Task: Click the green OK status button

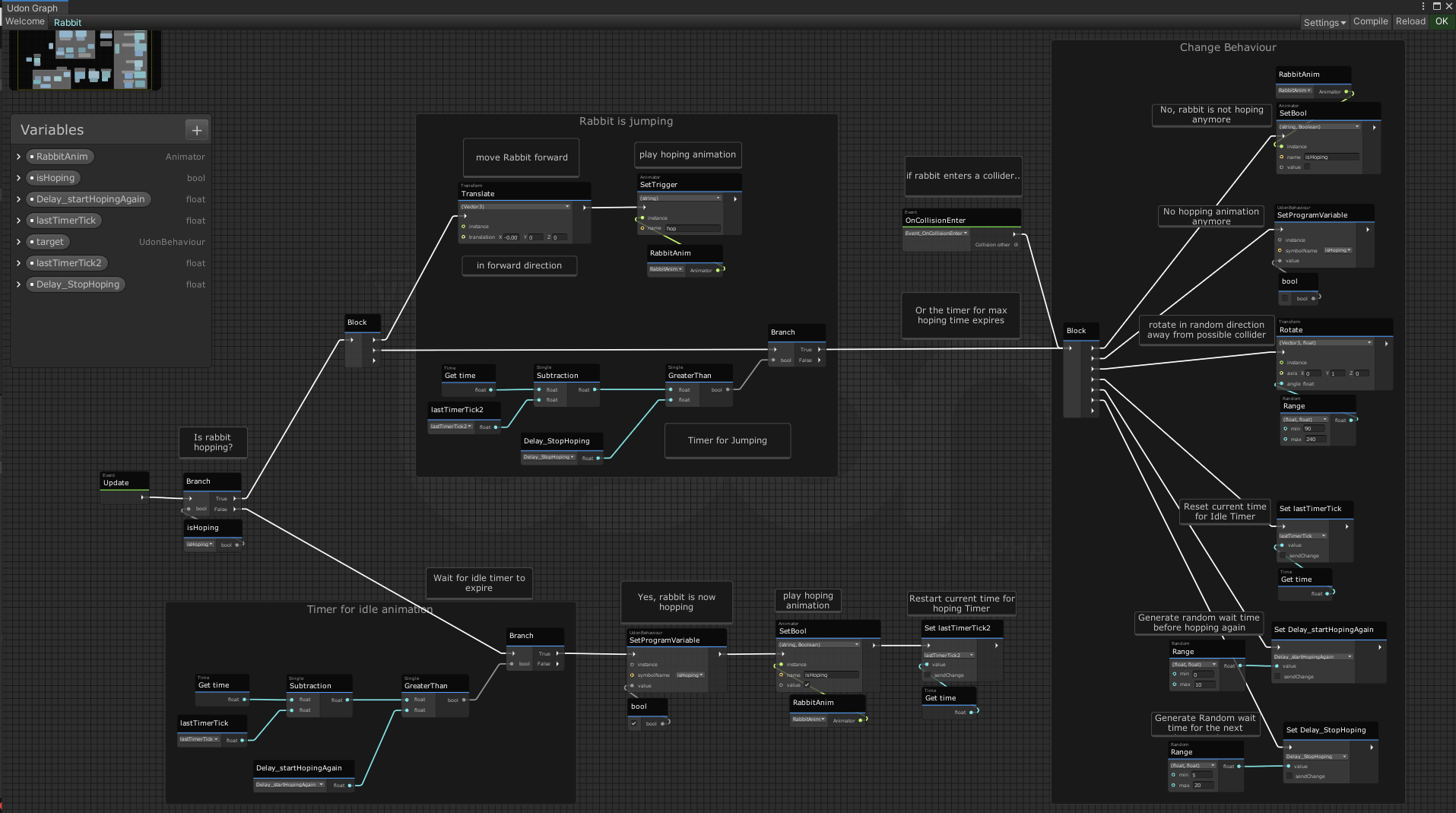Action: (1442, 21)
